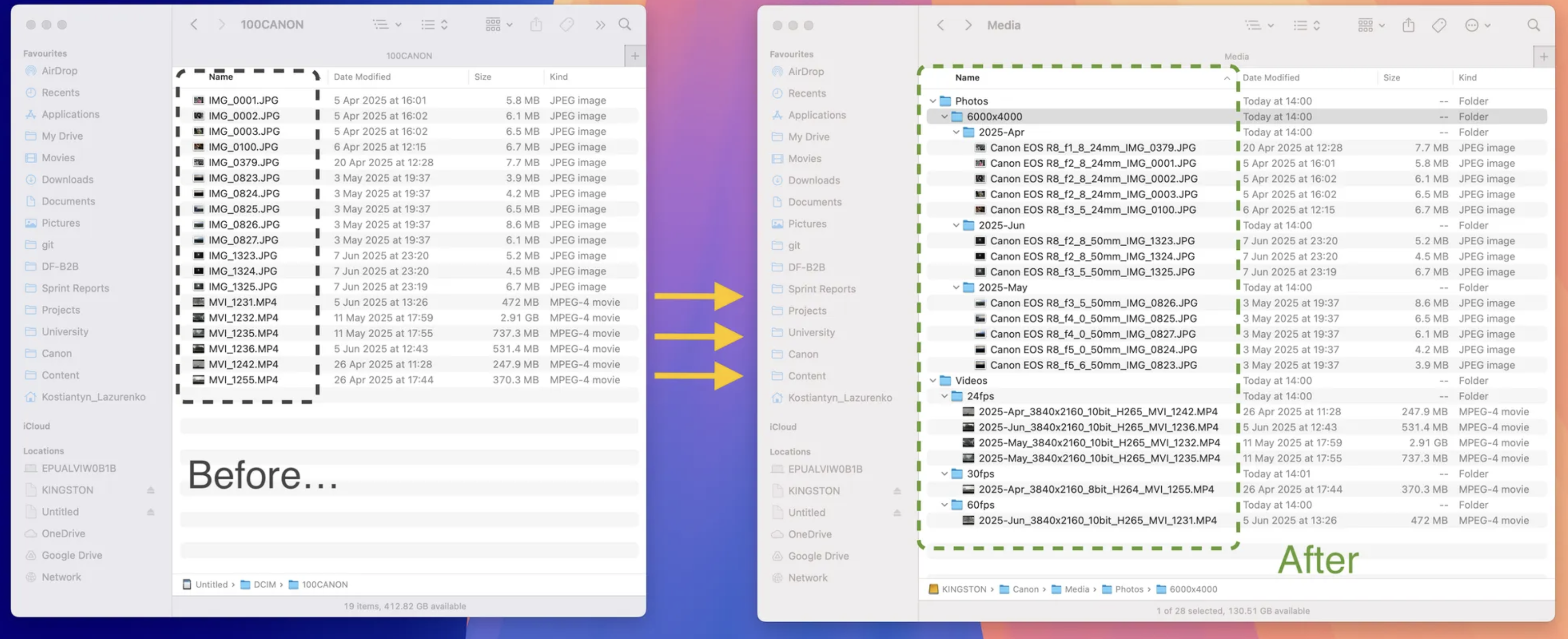Click the share icon in Media toolbar
1568x639 pixels.
1408,25
